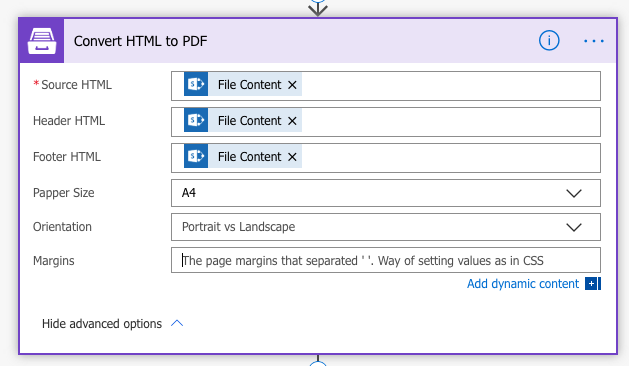Viewport: 629px width, 366px height.
Task: Click the Margins label
Action: pyautogui.click(x=54, y=261)
